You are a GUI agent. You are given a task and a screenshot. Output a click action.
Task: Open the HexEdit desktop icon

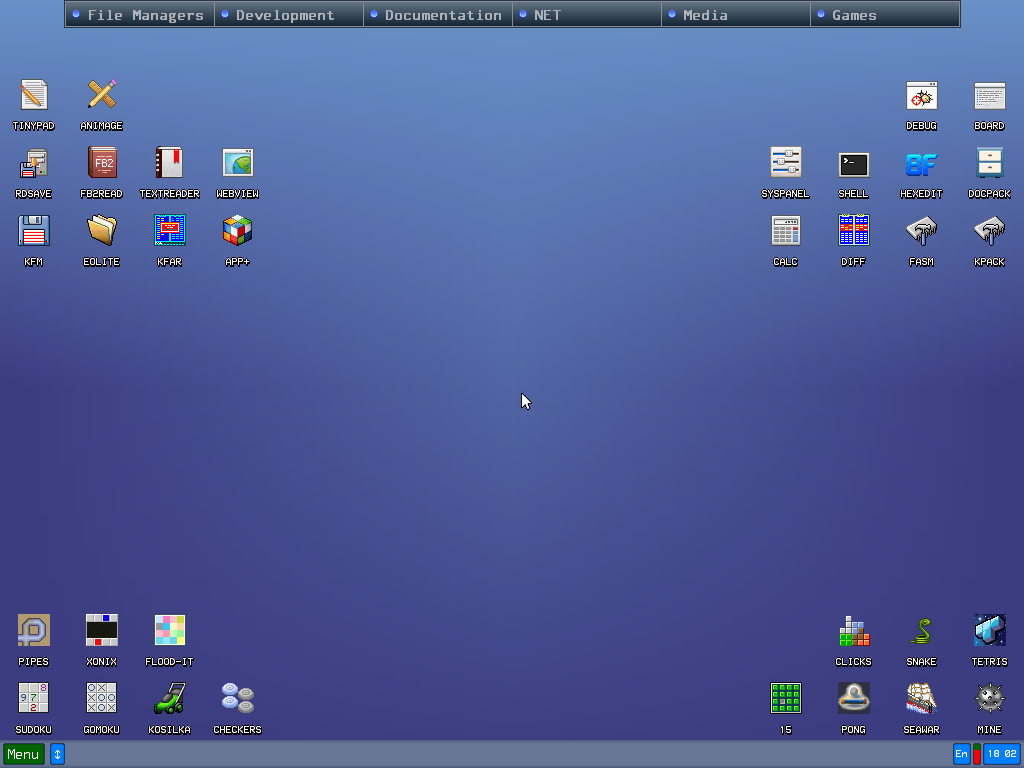tap(921, 164)
